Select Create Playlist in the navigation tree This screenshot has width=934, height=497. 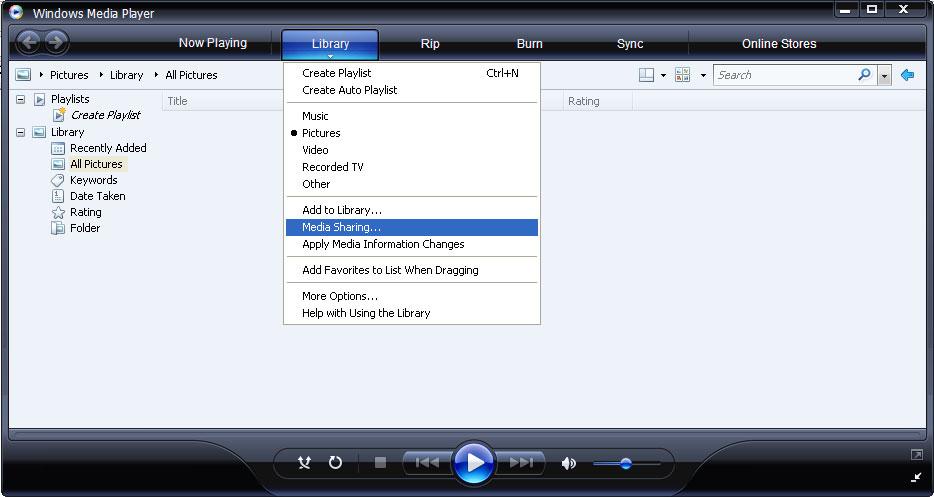point(105,115)
